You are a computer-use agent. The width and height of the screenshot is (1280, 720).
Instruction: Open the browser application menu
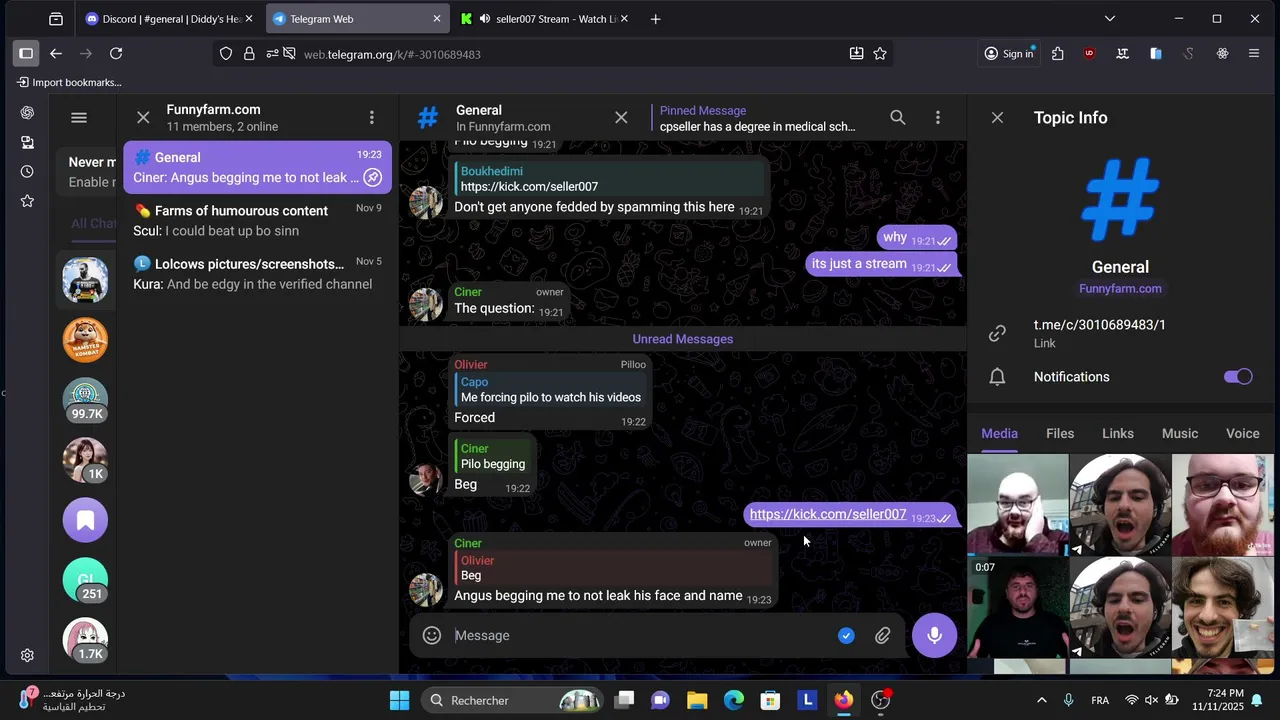1254,54
